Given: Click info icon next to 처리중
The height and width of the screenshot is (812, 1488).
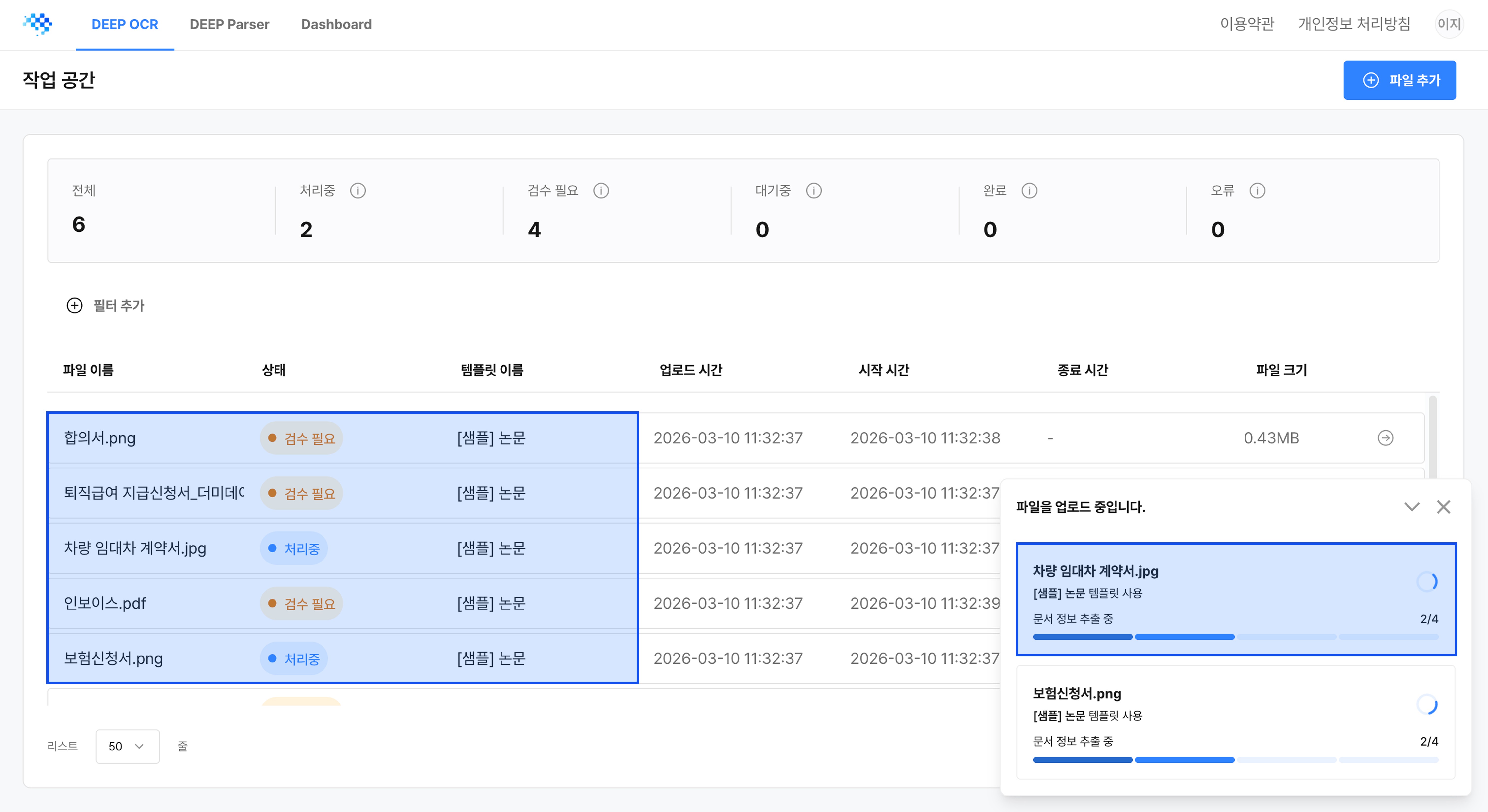Looking at the screenshot, I should click(357, 191).
